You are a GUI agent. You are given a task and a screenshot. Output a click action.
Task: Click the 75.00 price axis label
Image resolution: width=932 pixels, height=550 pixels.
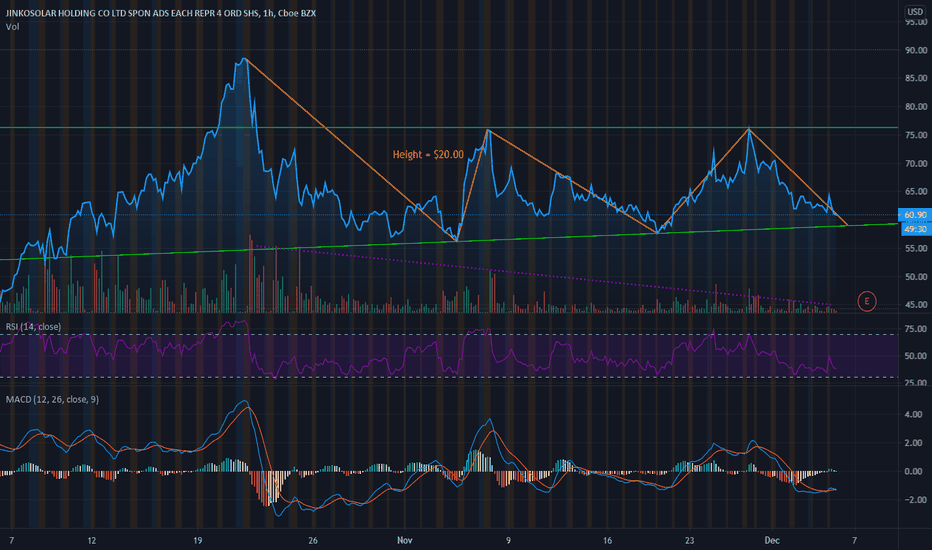click(915, 136)
